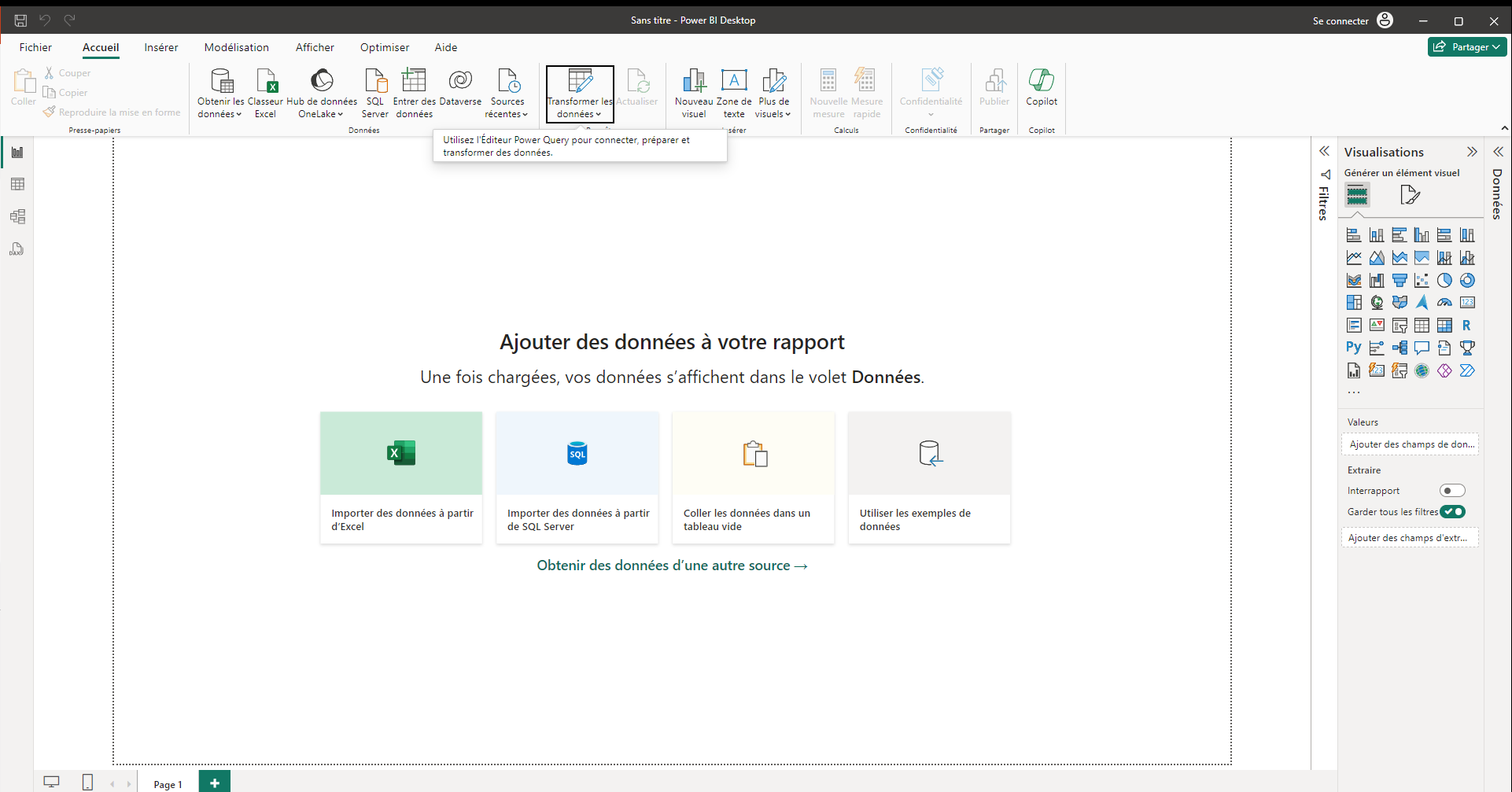Expand the Données pane
1512x792 pixels.
click(1499, 152)
